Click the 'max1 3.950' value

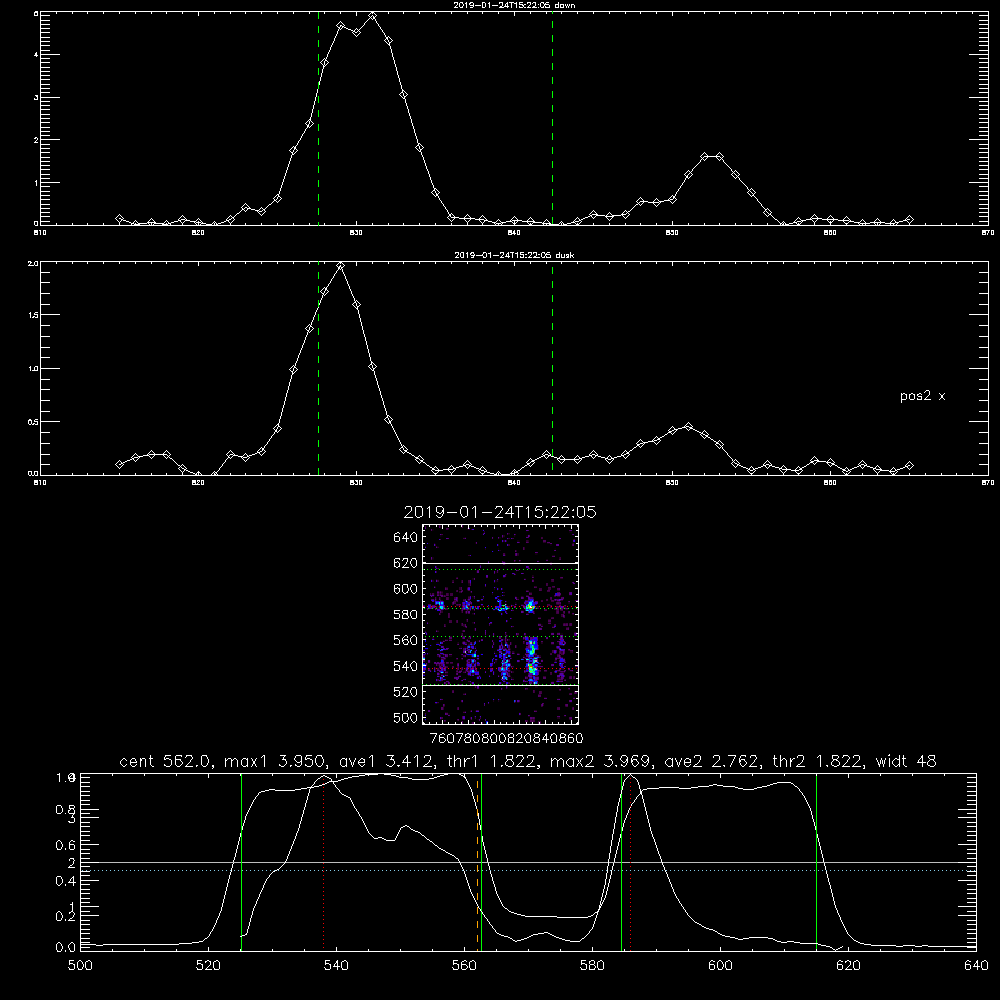pyautogui.click(x=277, y=761)
